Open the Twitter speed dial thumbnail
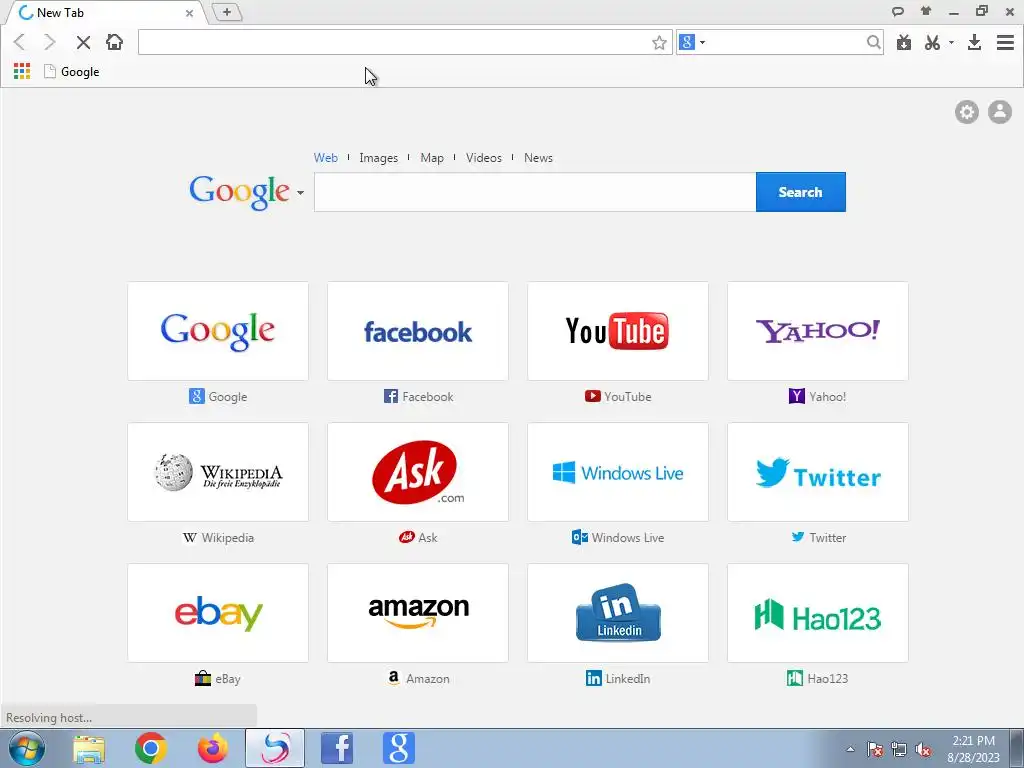This screenshot has width=1024, height=768. pyautogui.click(x=818, y=472)
